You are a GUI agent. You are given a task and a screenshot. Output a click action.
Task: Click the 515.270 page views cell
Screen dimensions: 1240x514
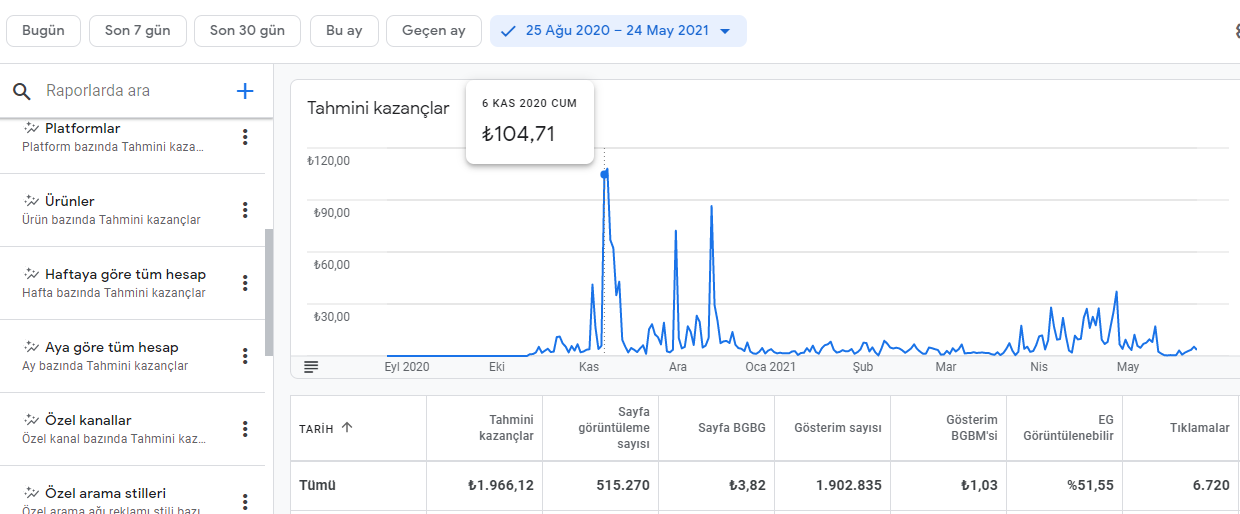tap(623, 485)
